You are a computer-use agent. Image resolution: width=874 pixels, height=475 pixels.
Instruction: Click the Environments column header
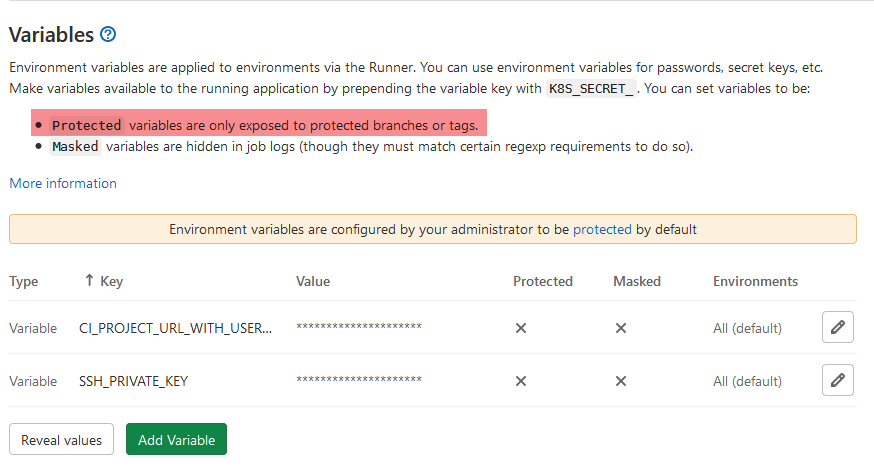pyautogui.click(x=755, y=282)
